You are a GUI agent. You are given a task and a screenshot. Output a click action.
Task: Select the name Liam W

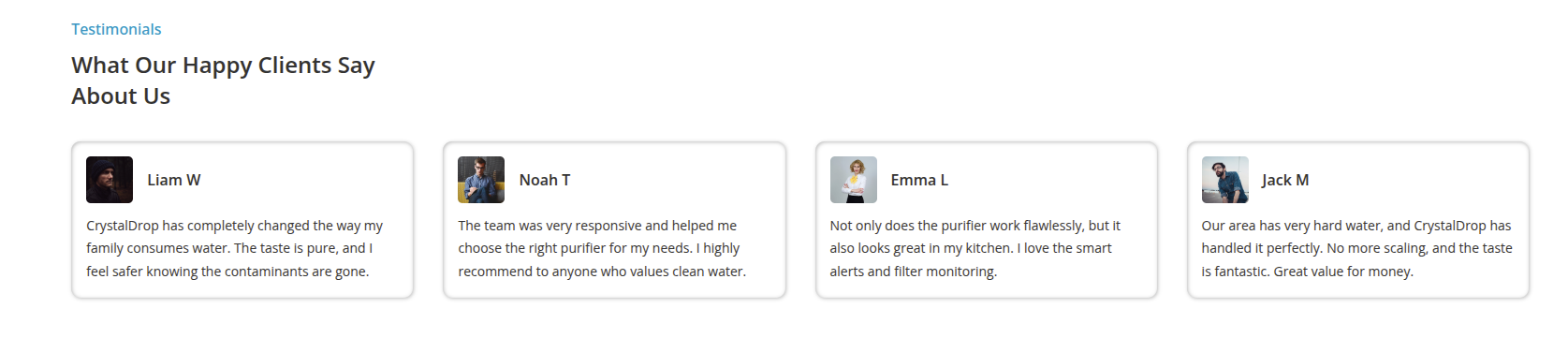[x=174, y=180]
